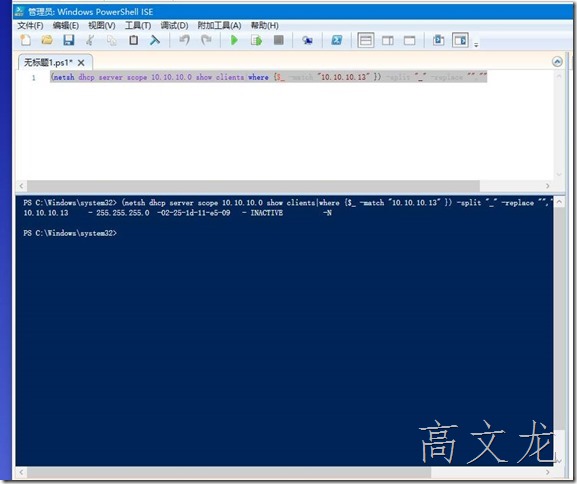Screen dimensions: 577x484
Task: Collapse the script pane with the chevron
Action: point(557,61)
